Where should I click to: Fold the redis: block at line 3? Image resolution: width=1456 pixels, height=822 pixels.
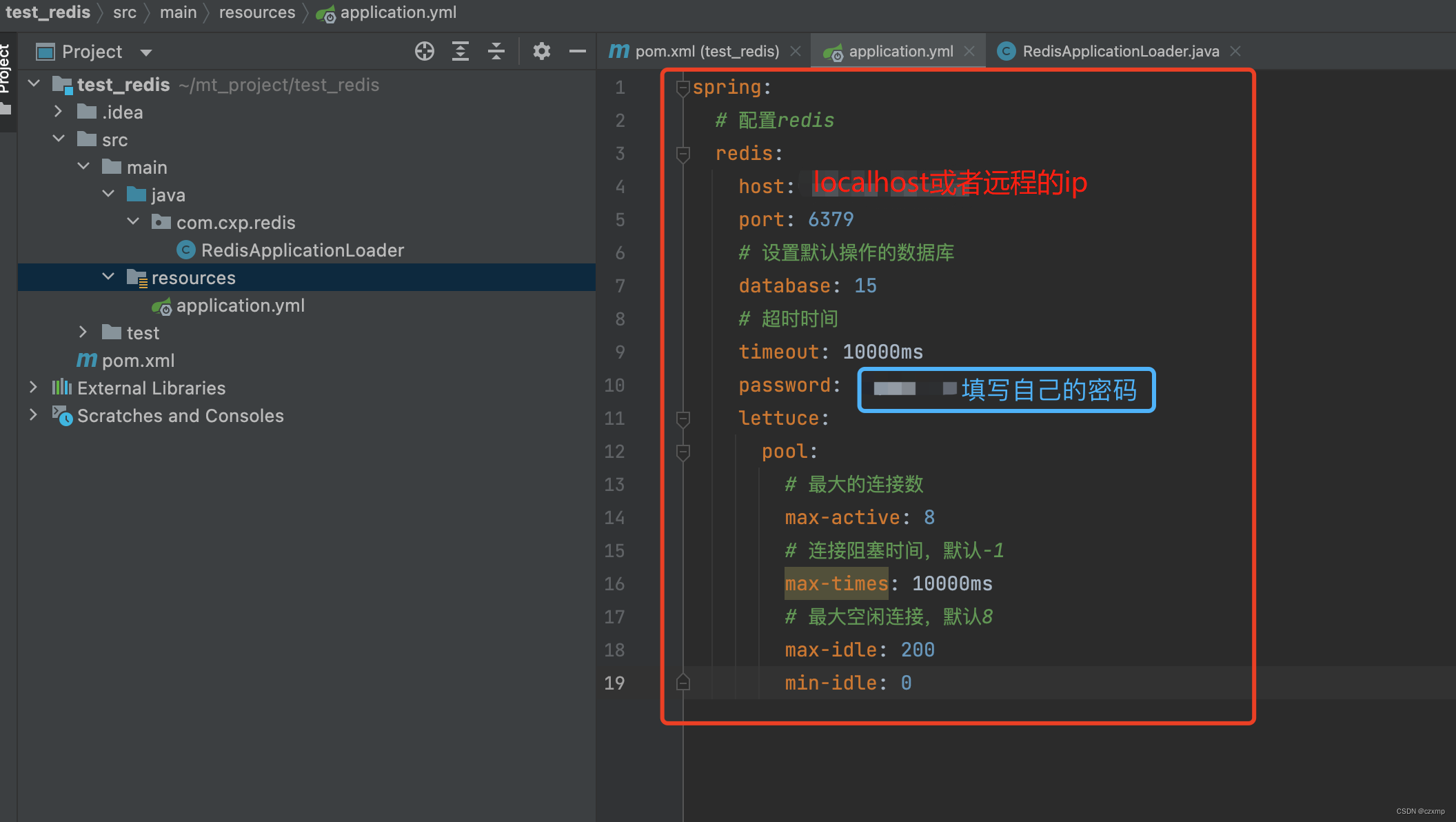click(x=683, y=154)
